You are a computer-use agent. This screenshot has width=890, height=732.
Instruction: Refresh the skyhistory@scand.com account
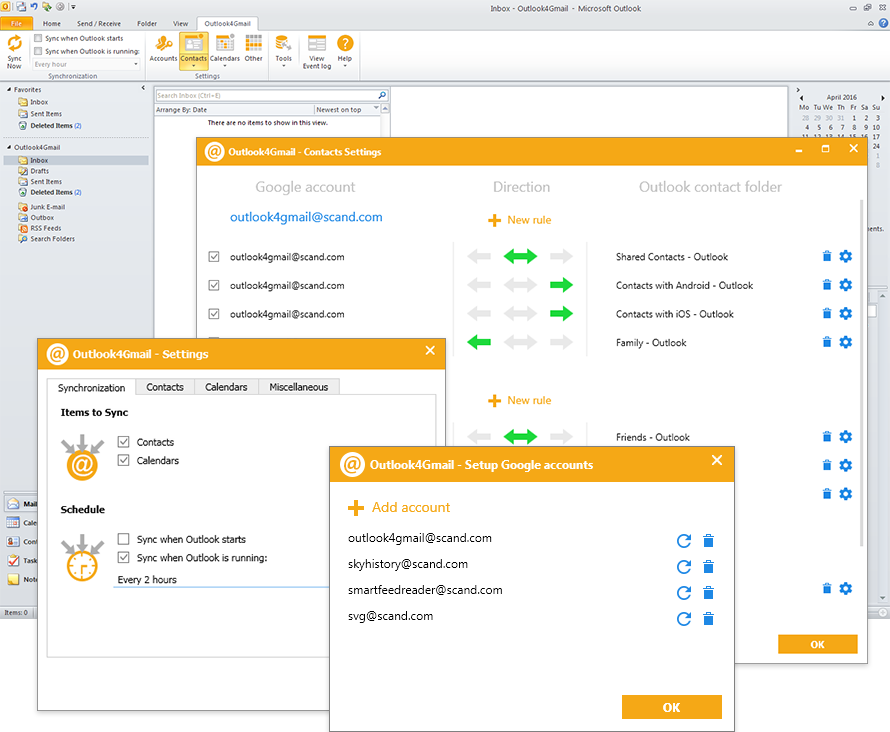pyautogui.click(x=684, y=567)
